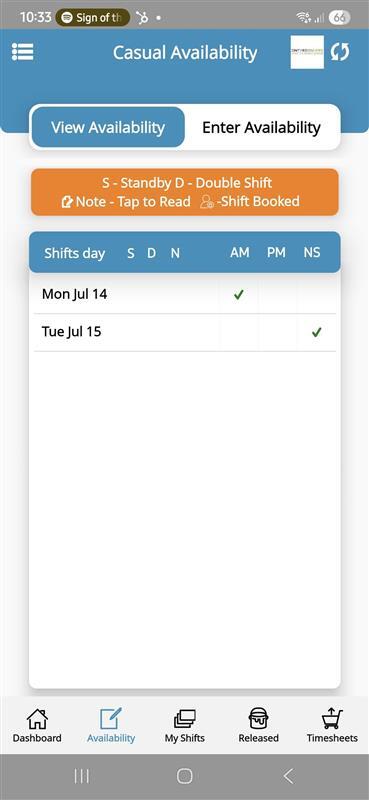Open My Shifts stacked cards icon

[185, 719]
